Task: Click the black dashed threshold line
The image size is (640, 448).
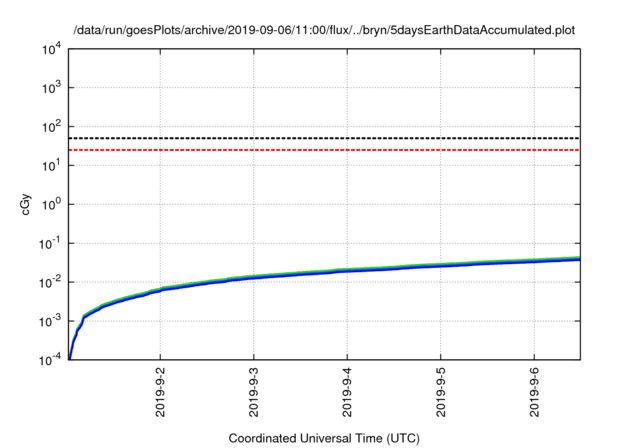Action: coord(324,138)
